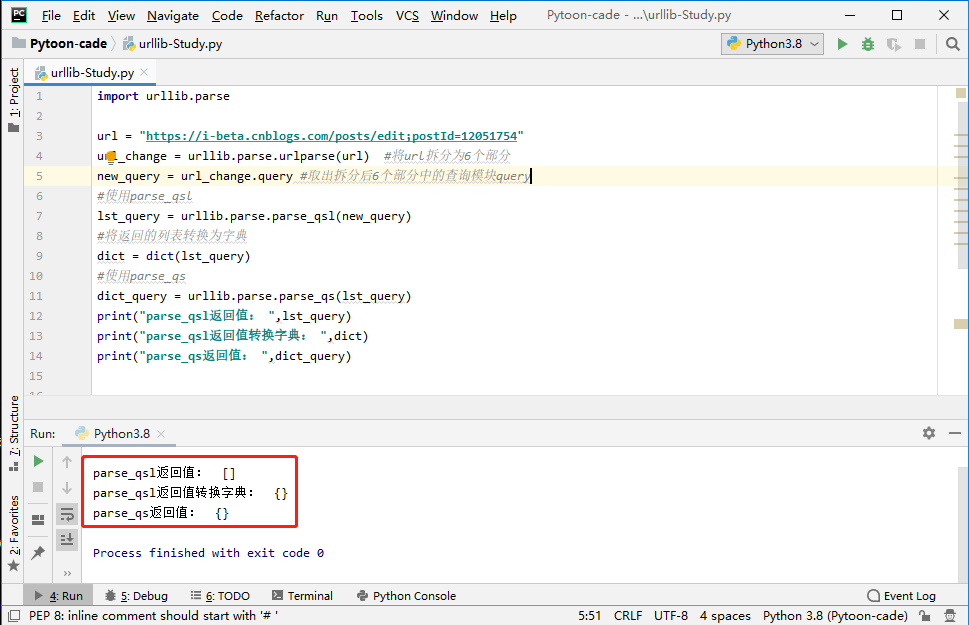Viewport: 969px width, 625px height.
Task: Open the Tools menu
Action: point(366,15)
